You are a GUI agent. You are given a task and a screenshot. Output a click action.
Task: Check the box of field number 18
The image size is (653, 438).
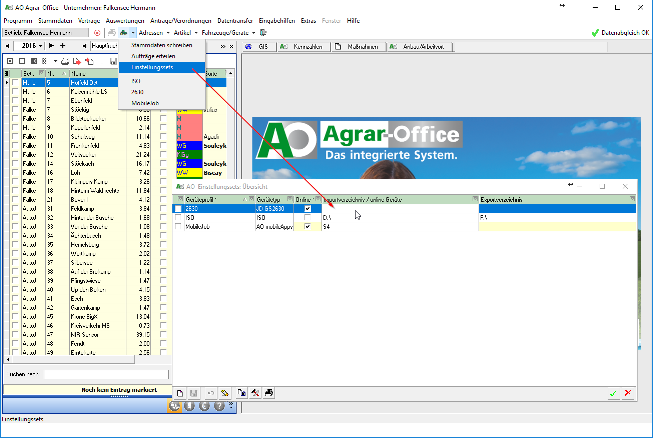coord(15,191)
